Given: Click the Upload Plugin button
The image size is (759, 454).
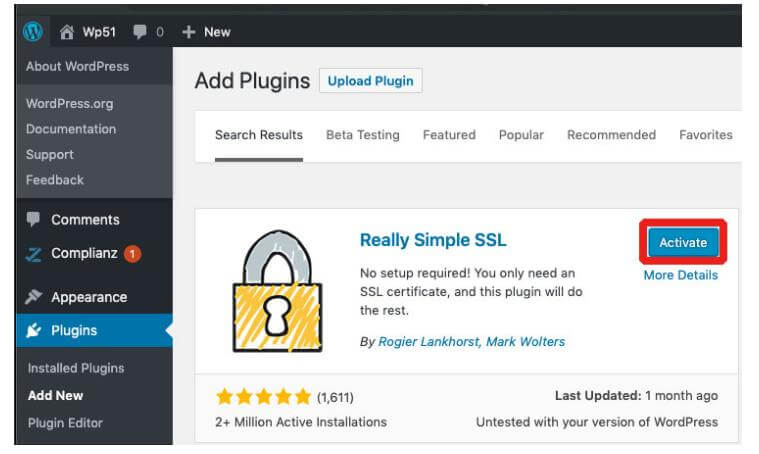Looking at the screenshot, I should pos(370,81).
